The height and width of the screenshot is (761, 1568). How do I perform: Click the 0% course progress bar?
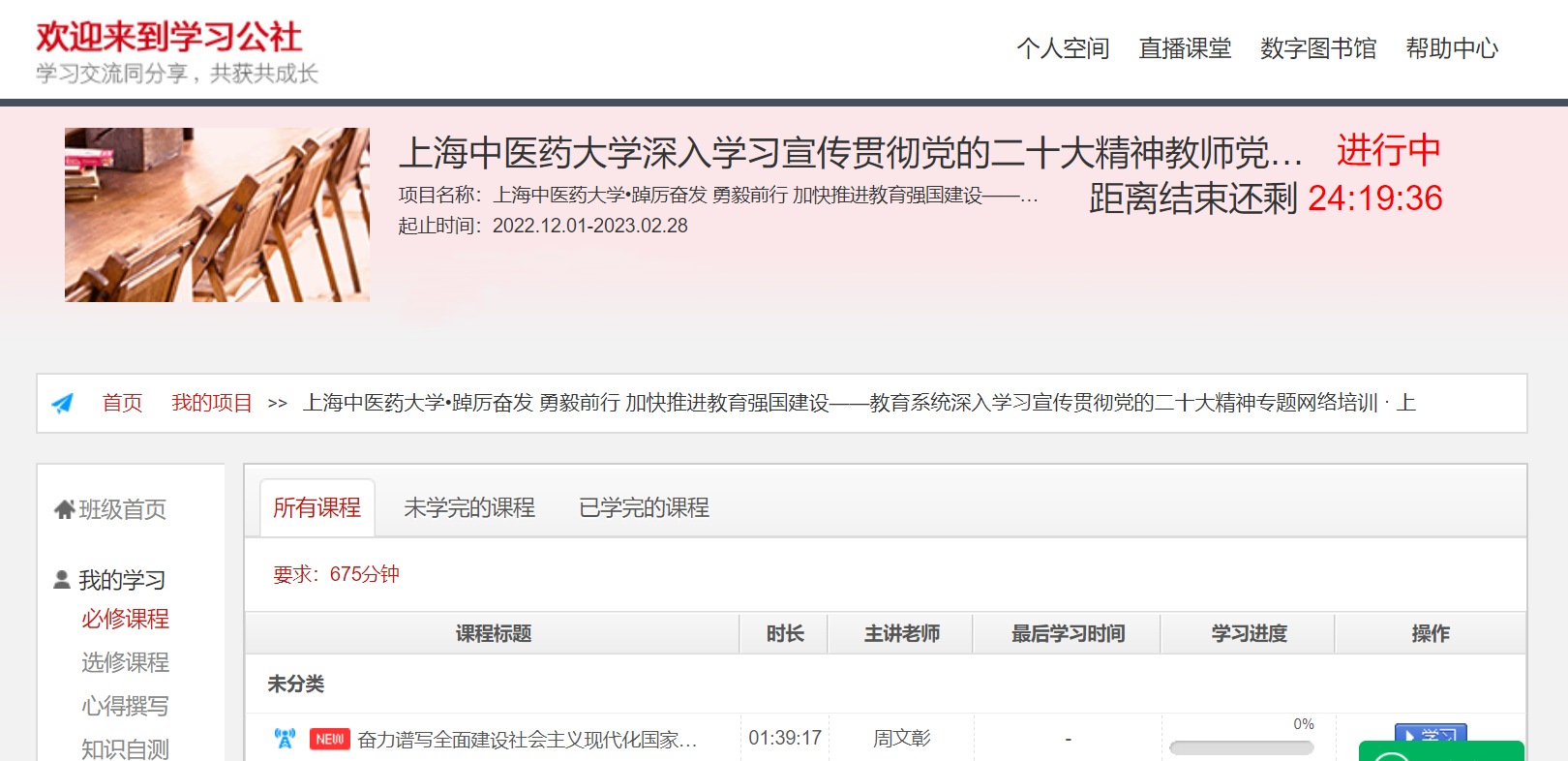click(1241, 747)
